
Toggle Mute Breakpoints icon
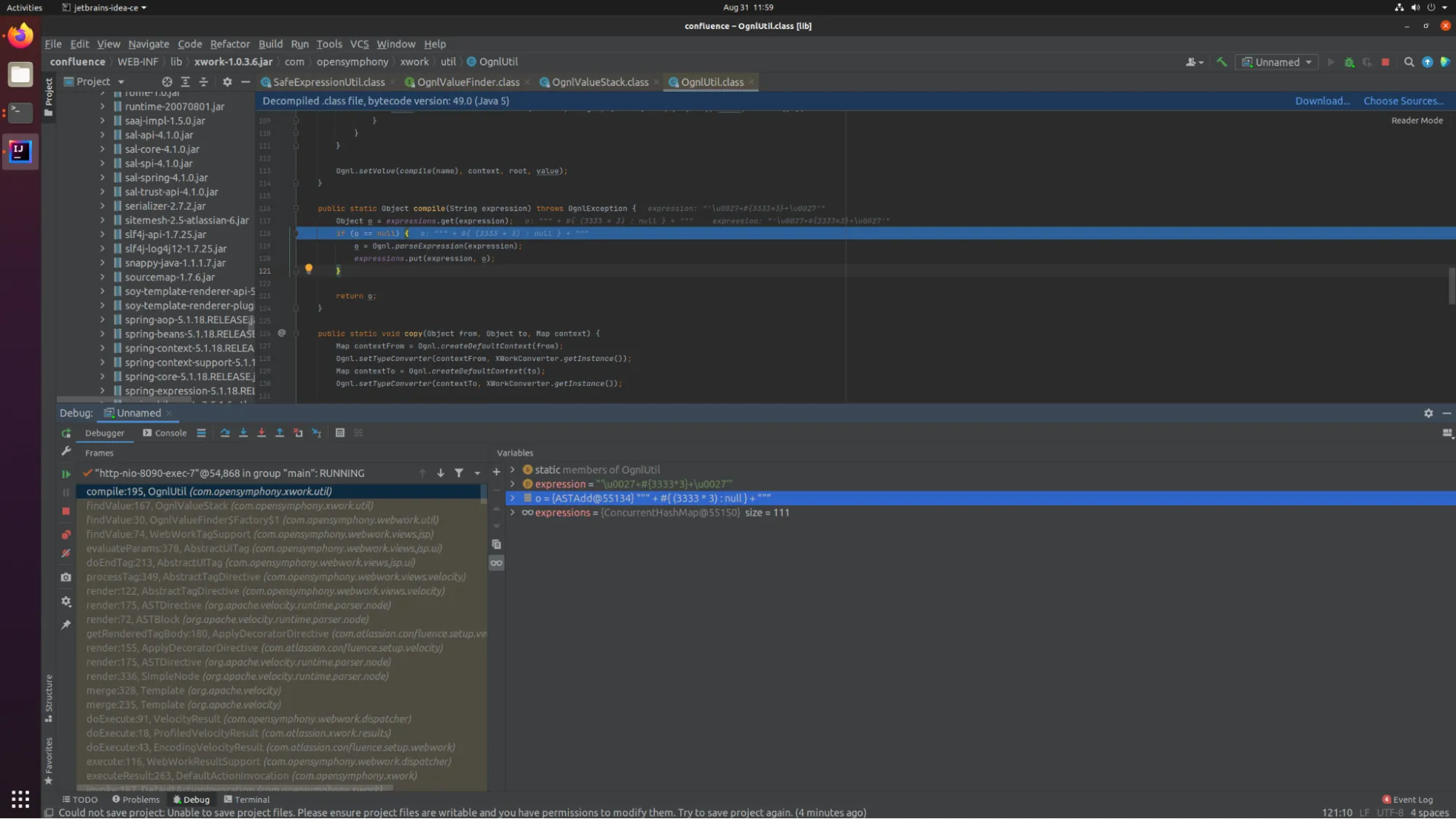pos(66,553)
